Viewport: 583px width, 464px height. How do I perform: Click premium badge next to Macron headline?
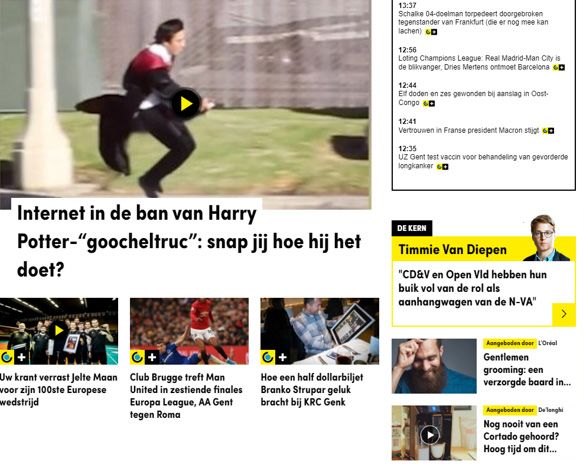(x=548, y=130)
